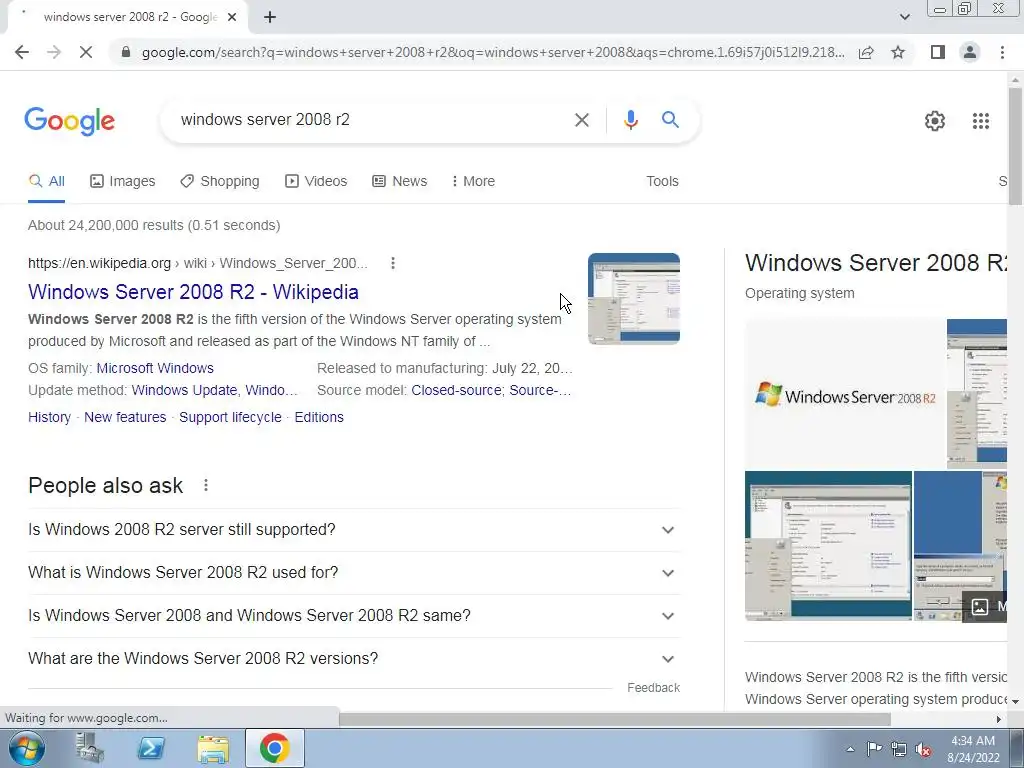Open the search Tools button

pos(662,182)
